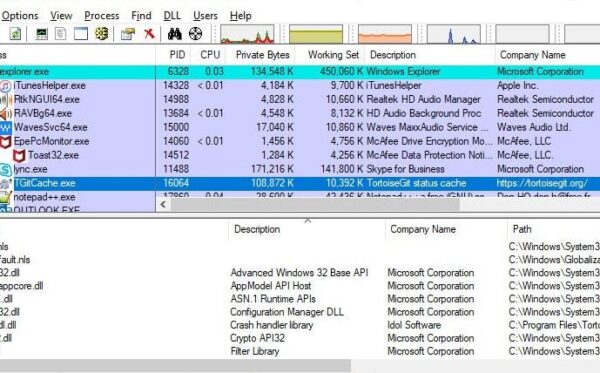Open the Options menu
Screen dimensions: 600x373
(20, 16)
